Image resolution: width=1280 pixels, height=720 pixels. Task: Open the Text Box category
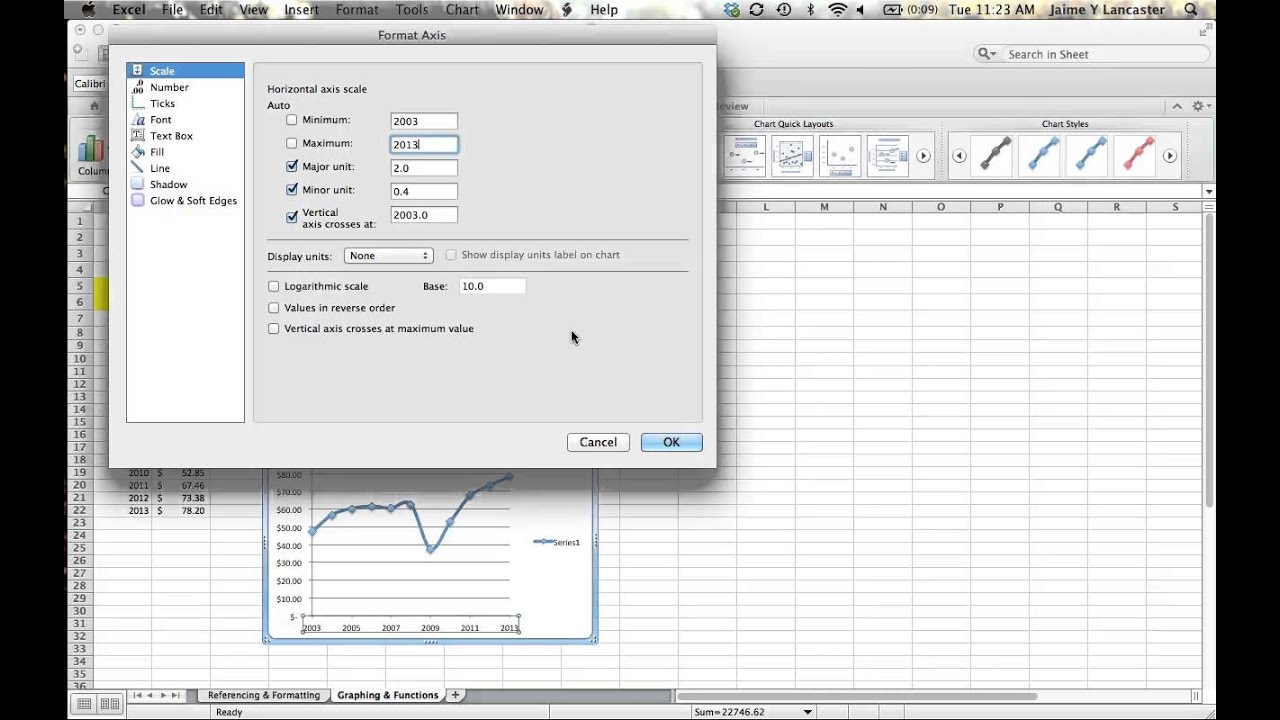point(171,136)
